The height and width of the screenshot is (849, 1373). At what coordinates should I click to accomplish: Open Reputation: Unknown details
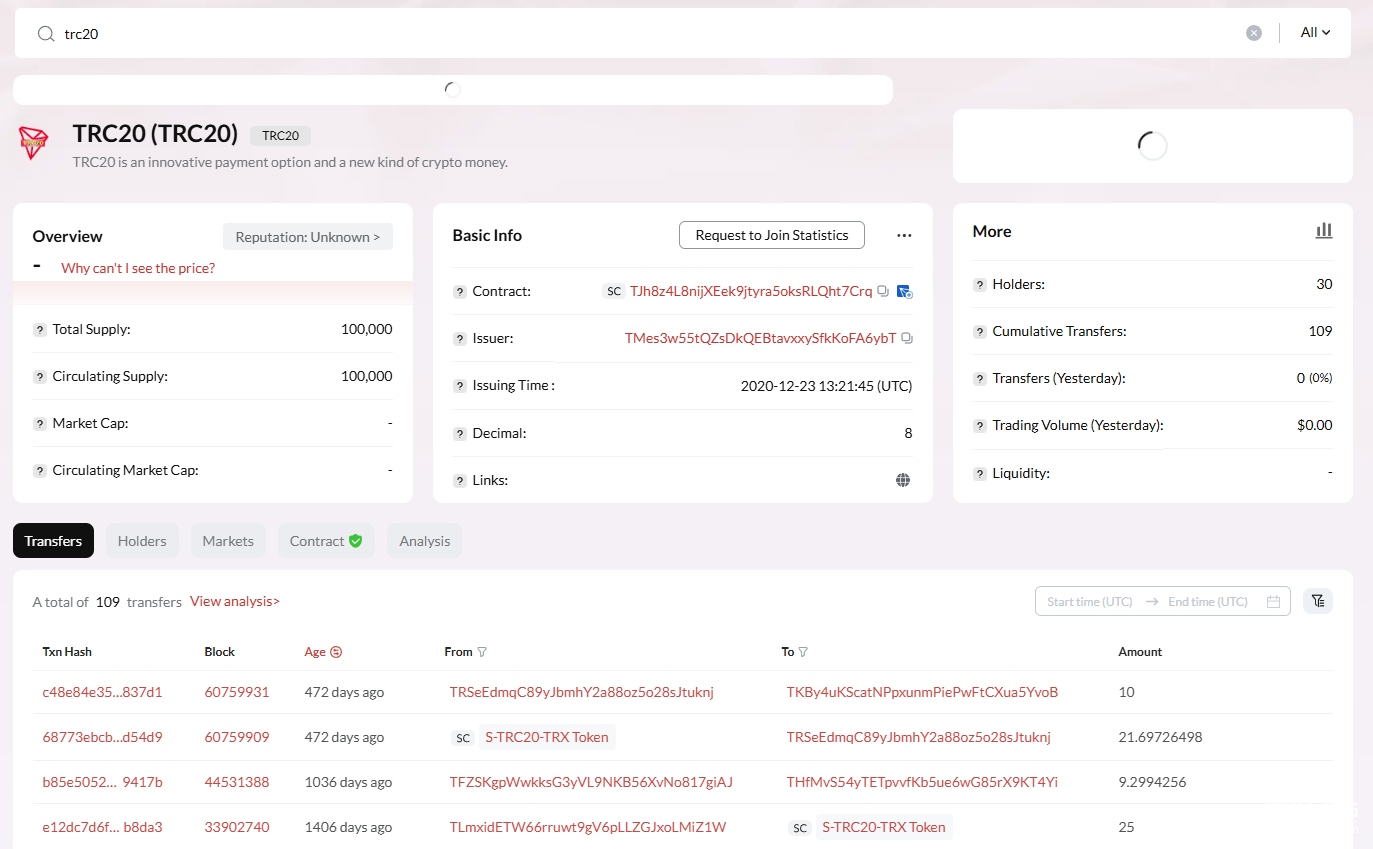pyautogui.click(x=308, y=237)
